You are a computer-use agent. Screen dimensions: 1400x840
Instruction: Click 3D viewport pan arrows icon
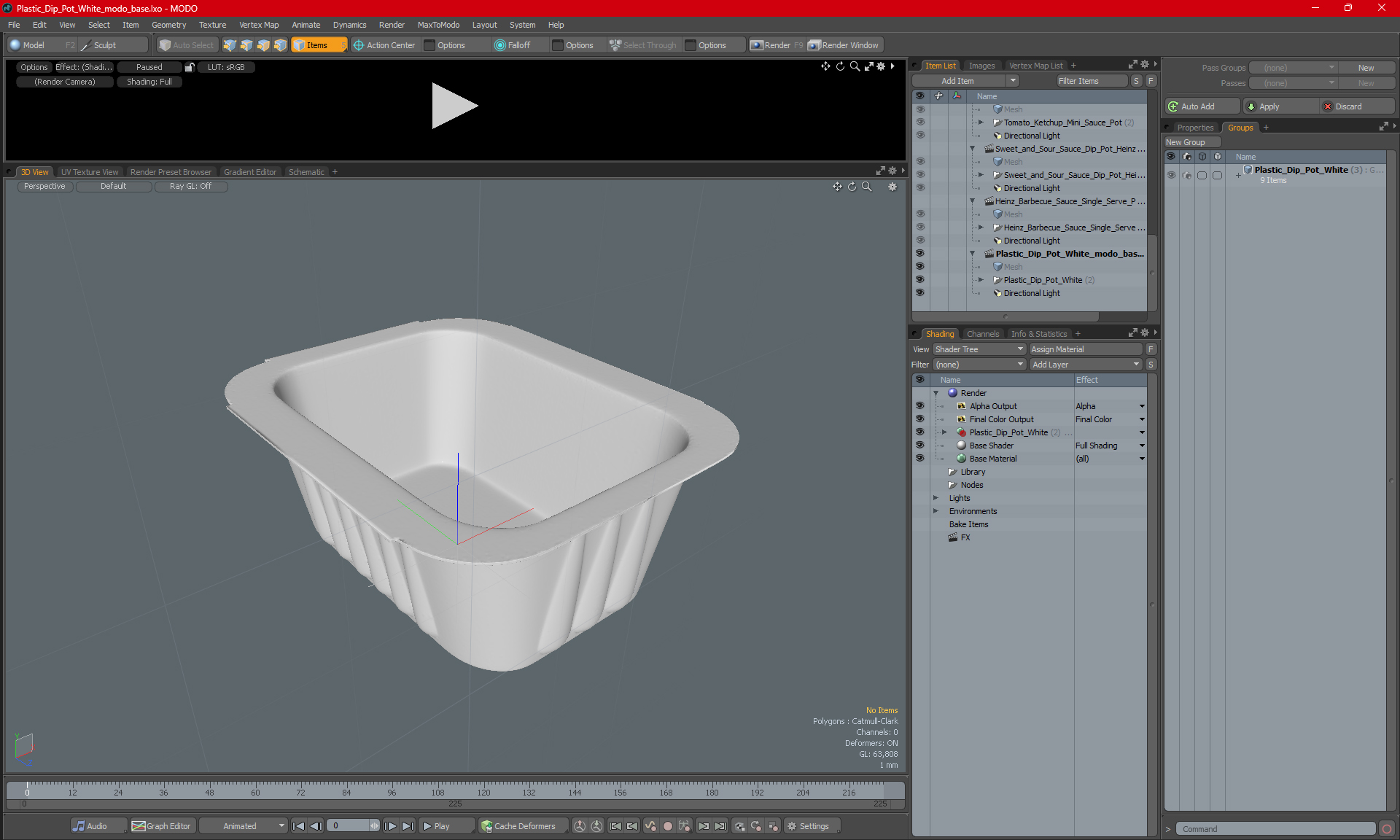(x=837, y=187)
